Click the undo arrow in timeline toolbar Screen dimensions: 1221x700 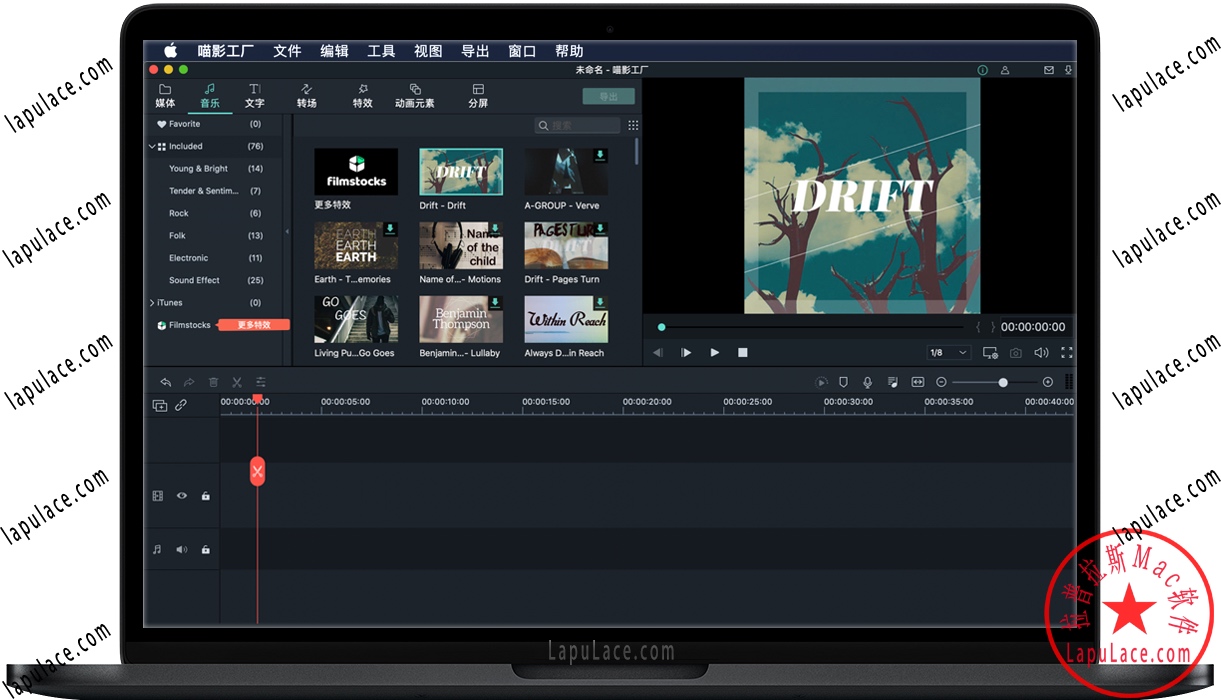pos(165,382)
